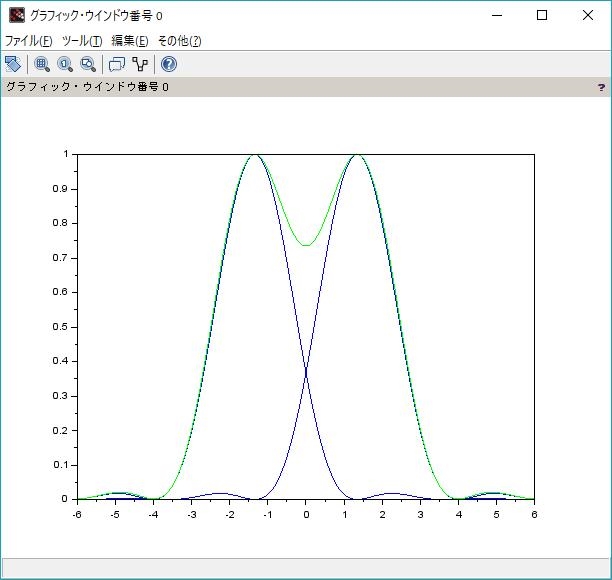Click the y-axis label 0.9
612x580 pixels.
tap(60, 189)
